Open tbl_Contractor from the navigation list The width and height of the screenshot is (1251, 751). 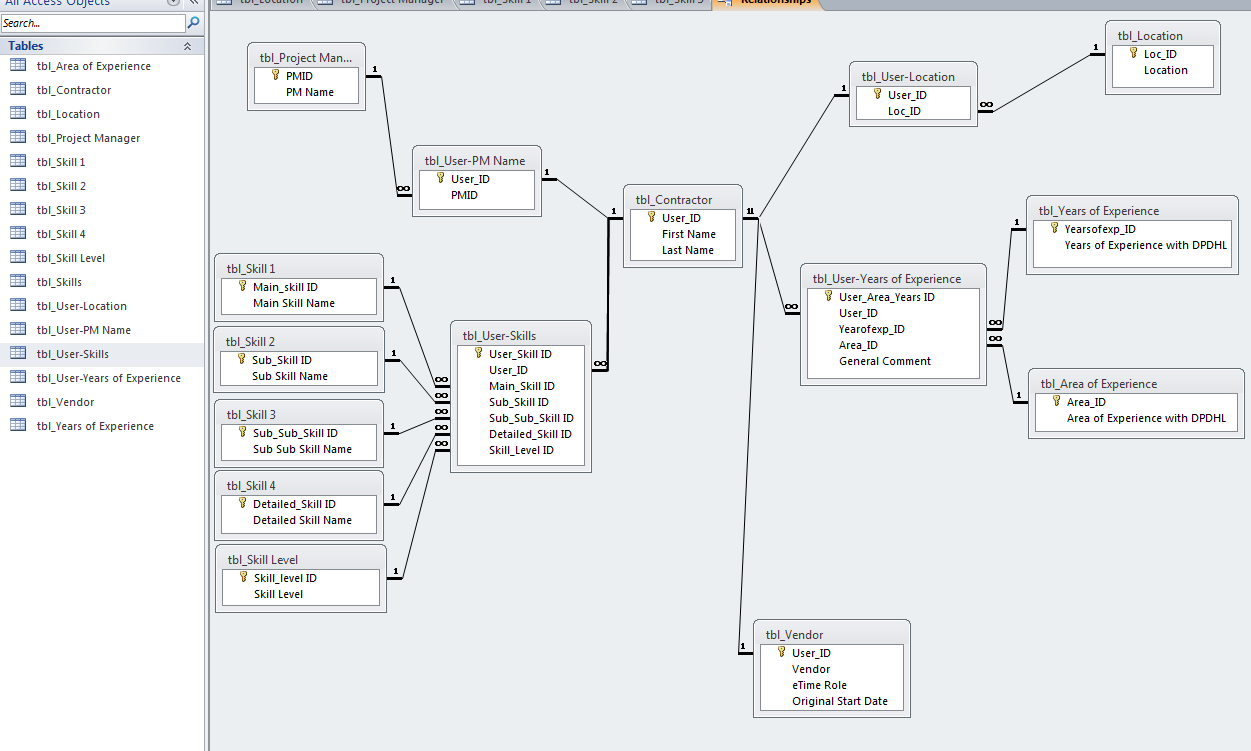(74, 90)
